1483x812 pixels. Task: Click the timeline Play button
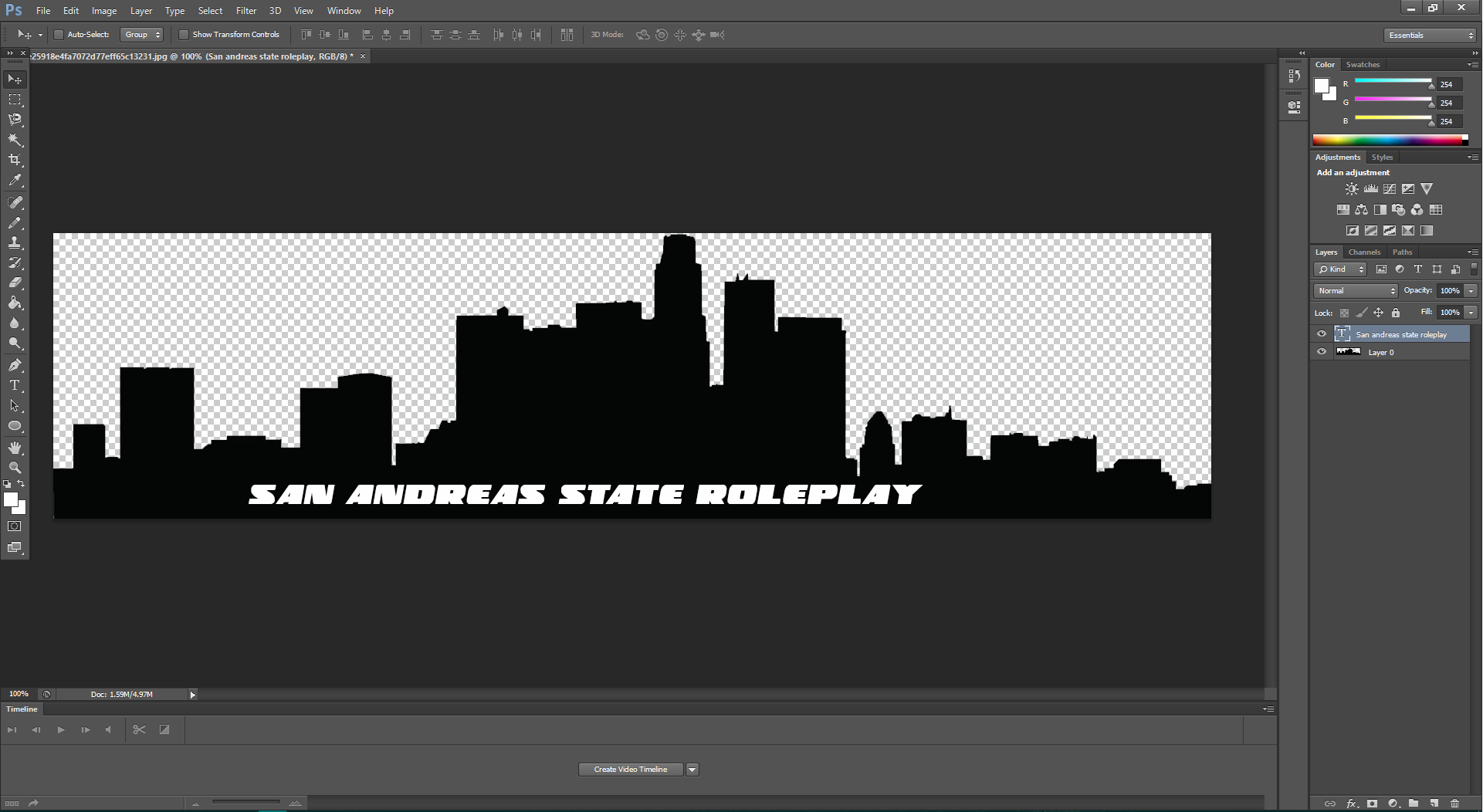pyautogui.click(x=61, y=730)
